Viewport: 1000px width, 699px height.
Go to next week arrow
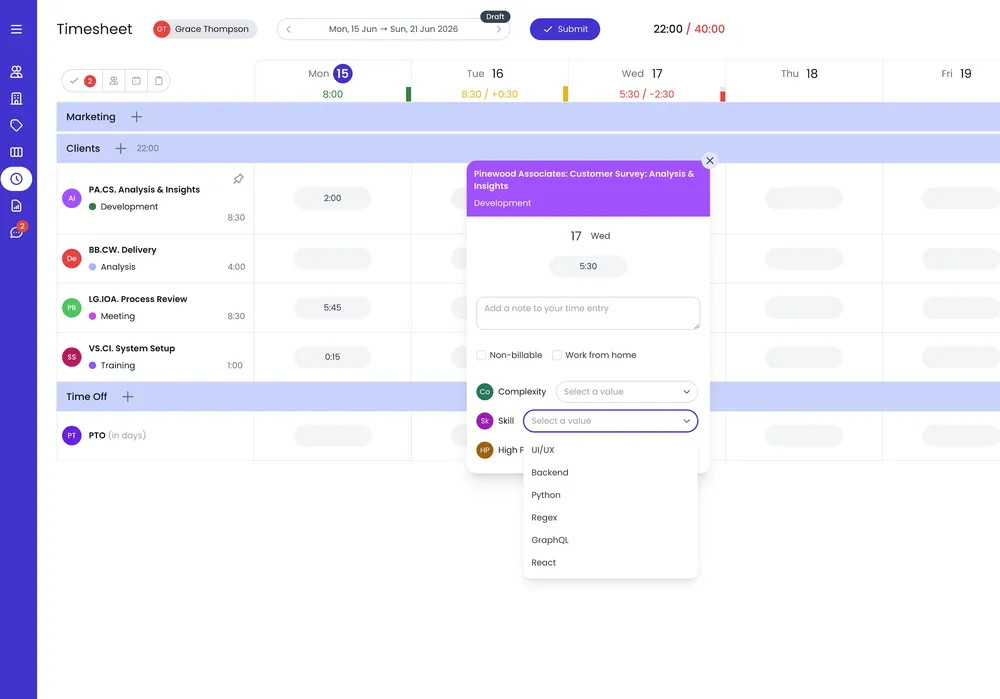coord(499,29)
